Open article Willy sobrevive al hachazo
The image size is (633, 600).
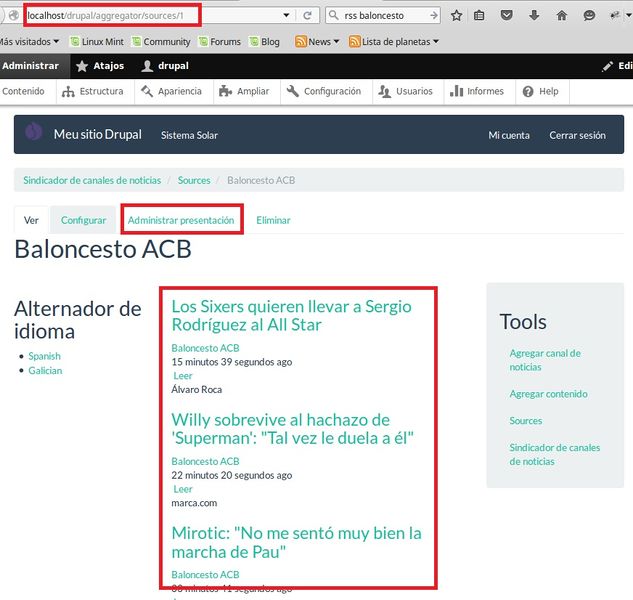coord(293,429)
